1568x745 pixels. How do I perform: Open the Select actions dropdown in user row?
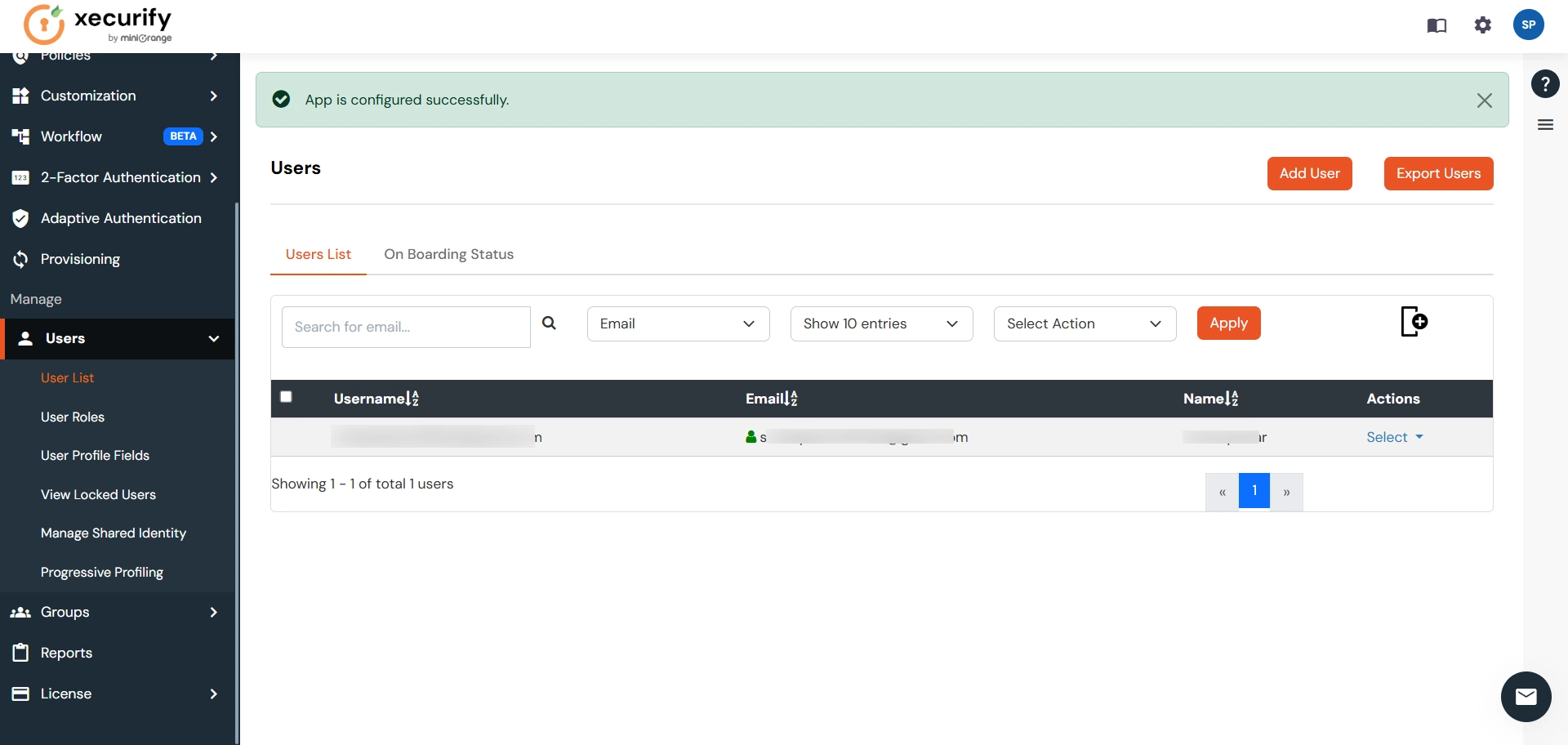coord(1395,437)
